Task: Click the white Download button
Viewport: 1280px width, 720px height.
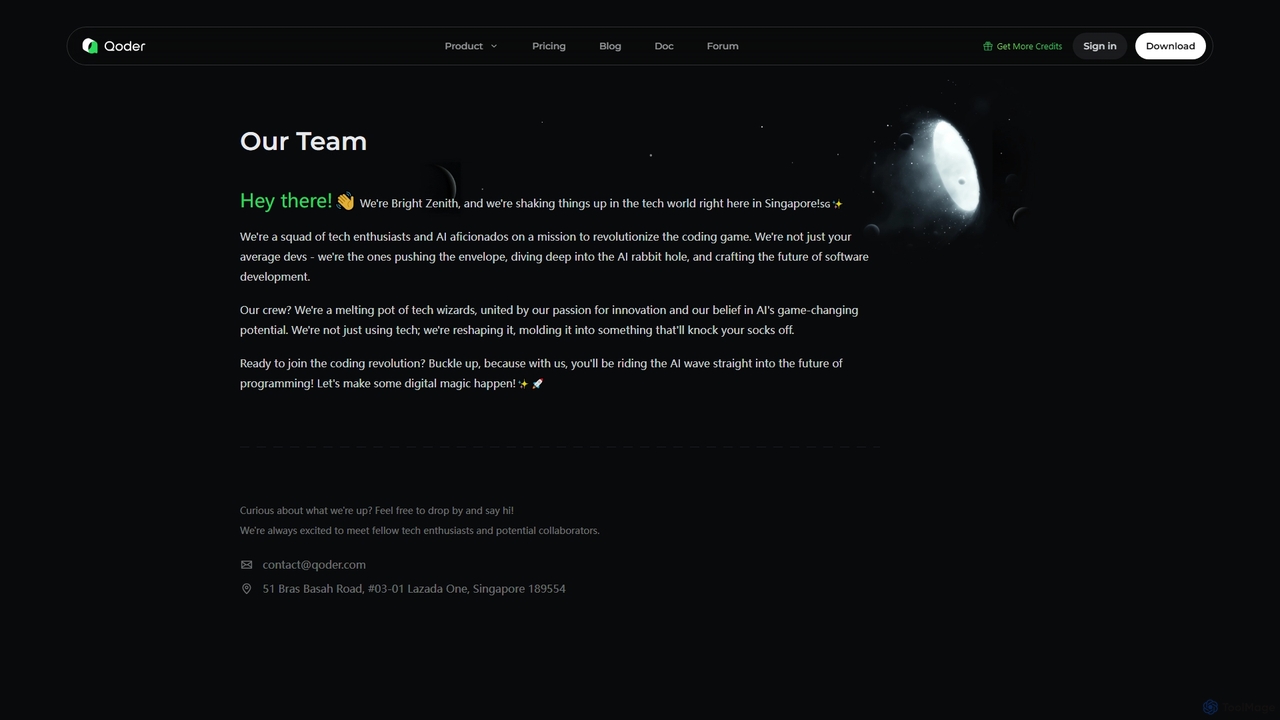Action: click(x=1170, y=46)
